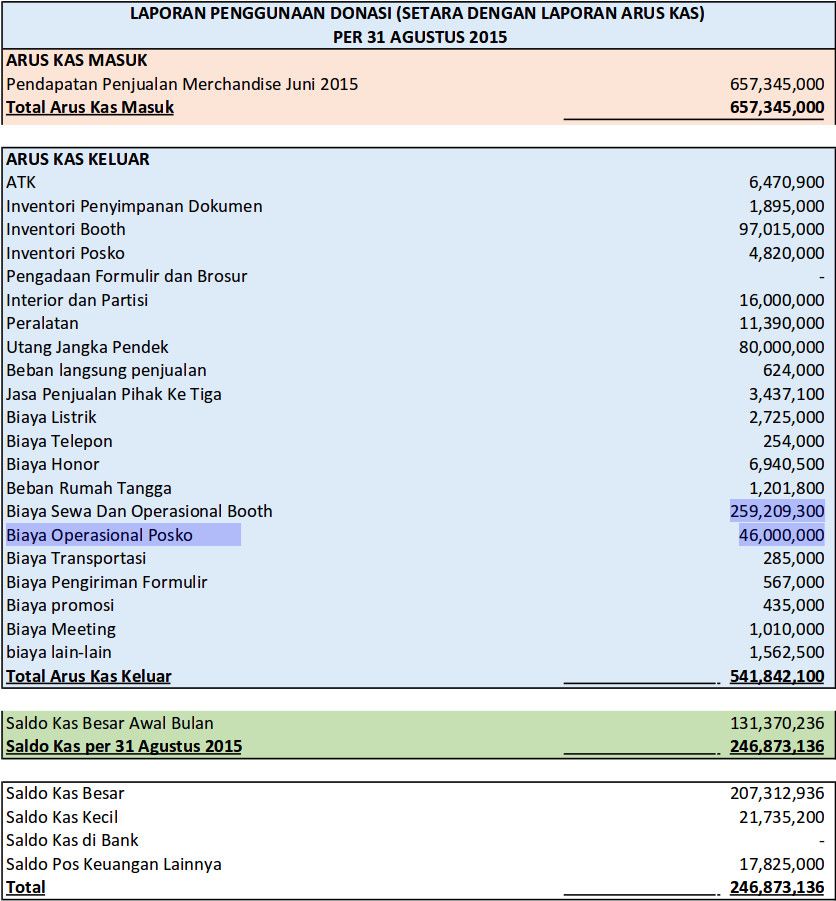The image size is (836, 901).
Task: Select the Biaya Meeting row label
Action: point(61,629)
